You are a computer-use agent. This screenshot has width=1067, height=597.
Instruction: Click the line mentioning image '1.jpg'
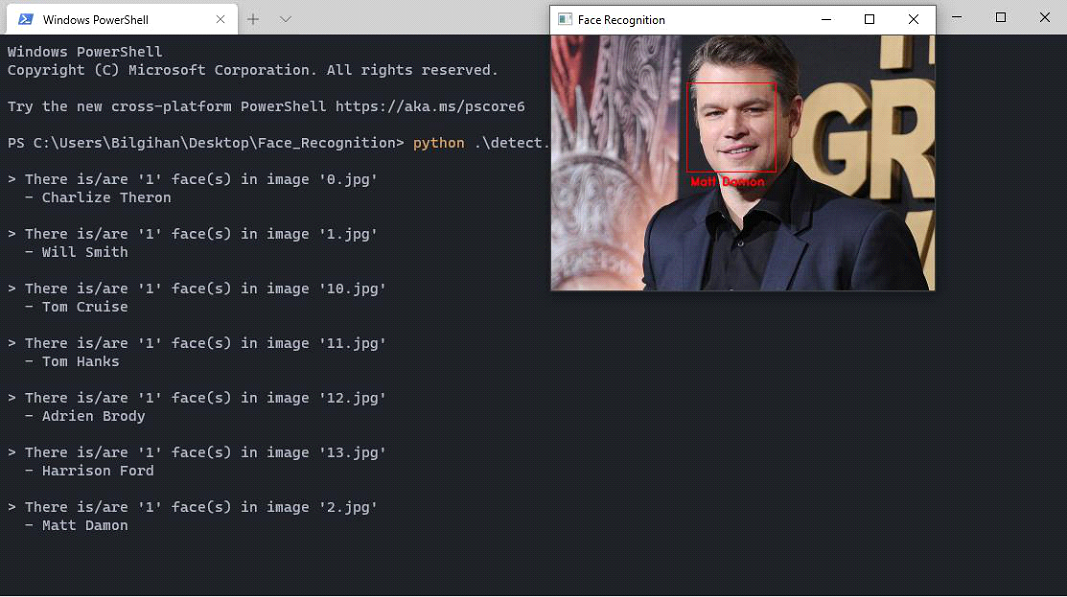(x=193, y=234)
